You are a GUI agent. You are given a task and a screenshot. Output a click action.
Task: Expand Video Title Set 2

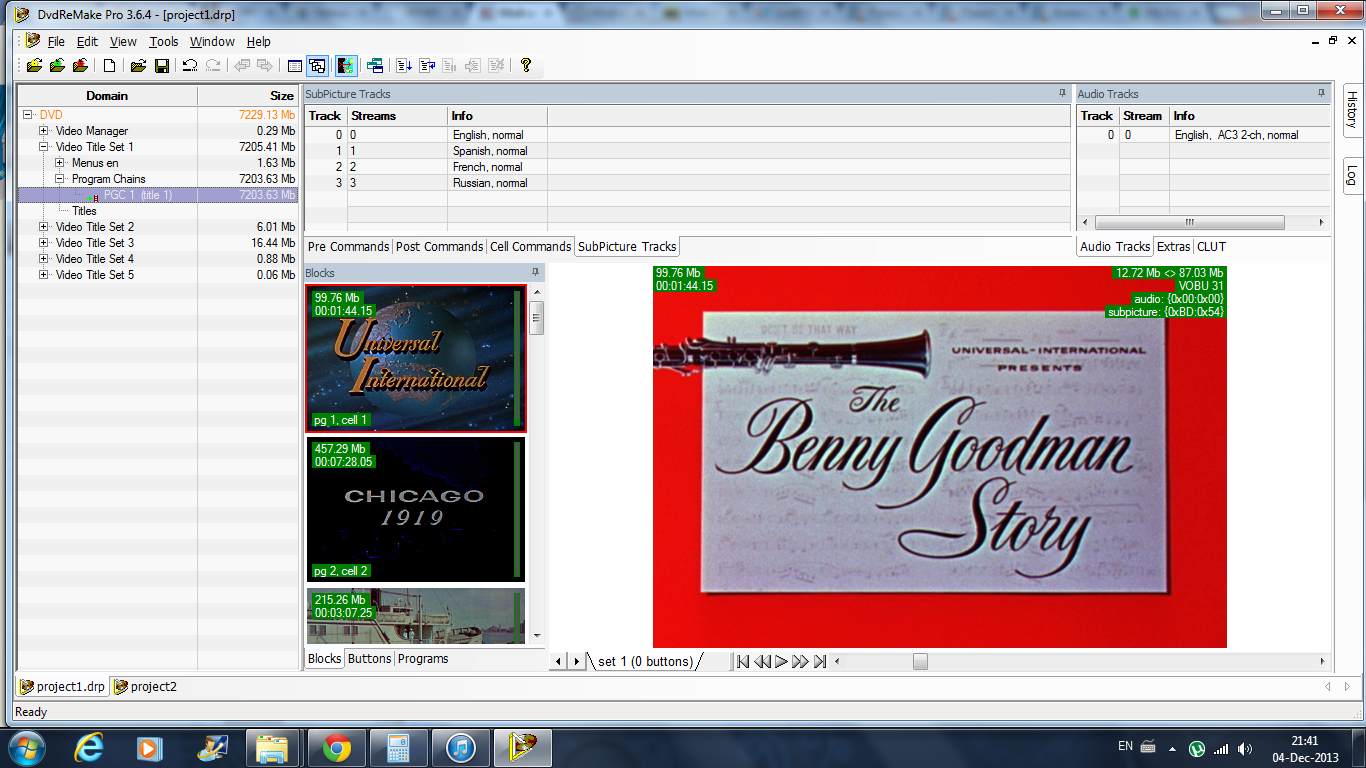pos(44,227)
